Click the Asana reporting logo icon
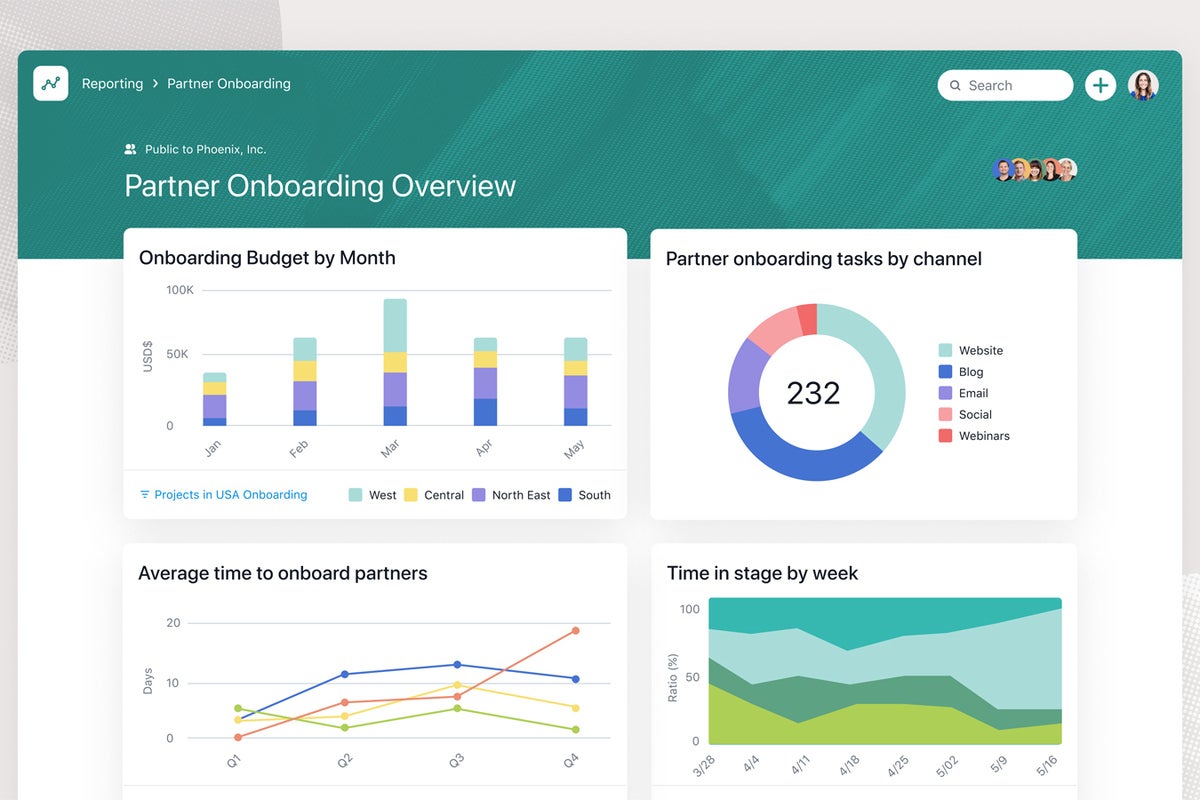Viewport: 1200px width, 800px height. (51, 84)
